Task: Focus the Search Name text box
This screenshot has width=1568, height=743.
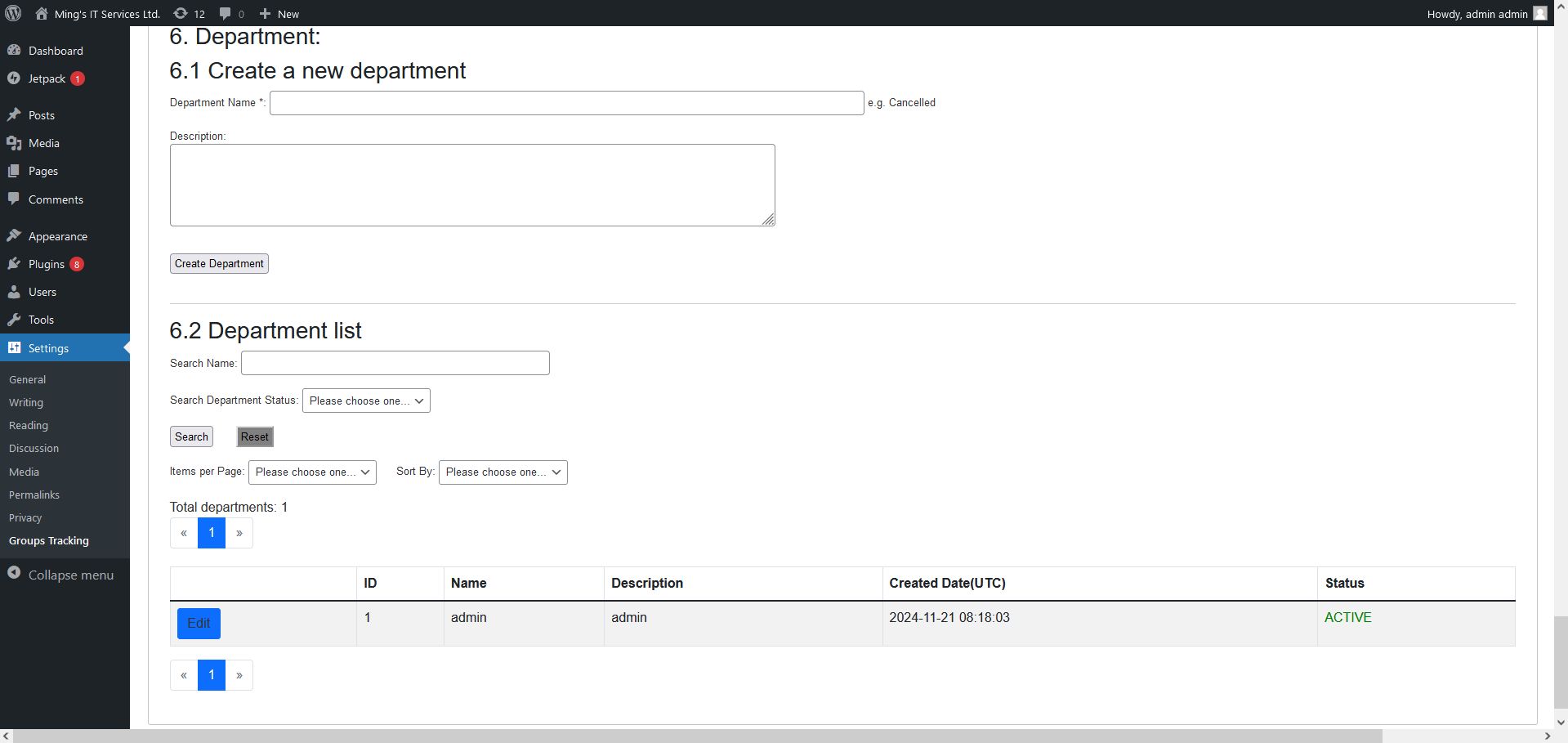Action: coord(395,363)
